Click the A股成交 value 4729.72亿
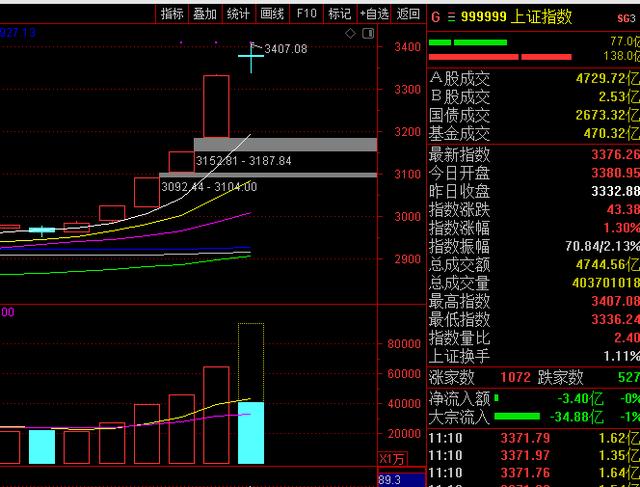 click(607, 78)
